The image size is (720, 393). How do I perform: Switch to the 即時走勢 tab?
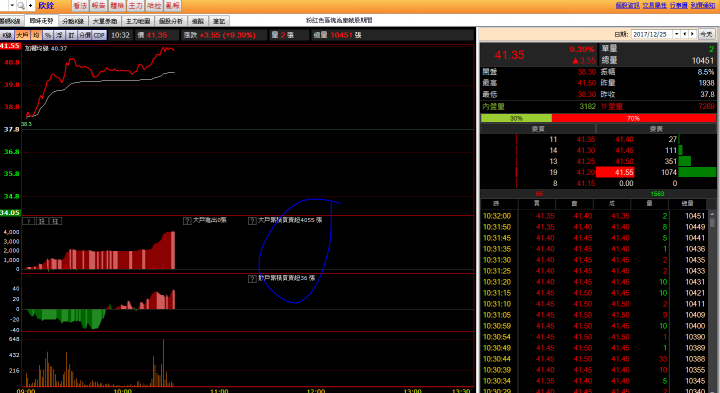coord(42,21)
